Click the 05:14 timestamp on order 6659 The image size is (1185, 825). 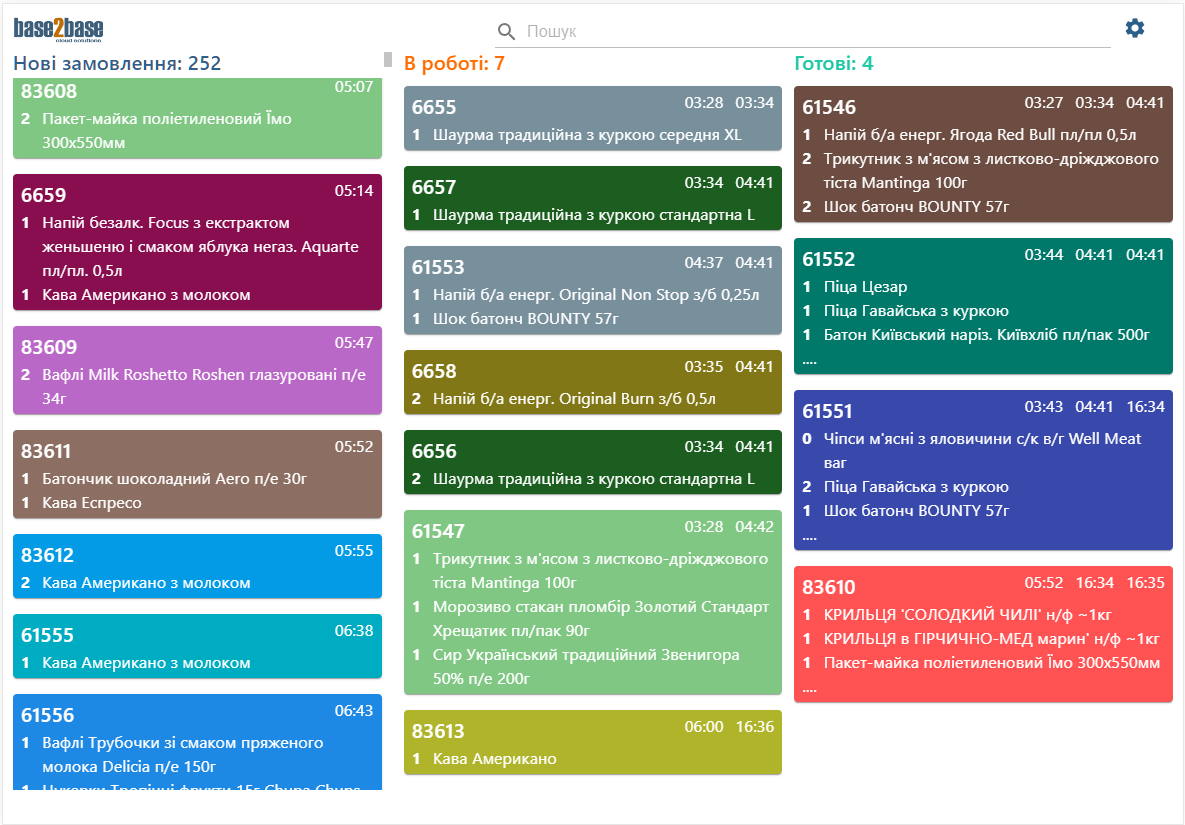click(354, 190)
